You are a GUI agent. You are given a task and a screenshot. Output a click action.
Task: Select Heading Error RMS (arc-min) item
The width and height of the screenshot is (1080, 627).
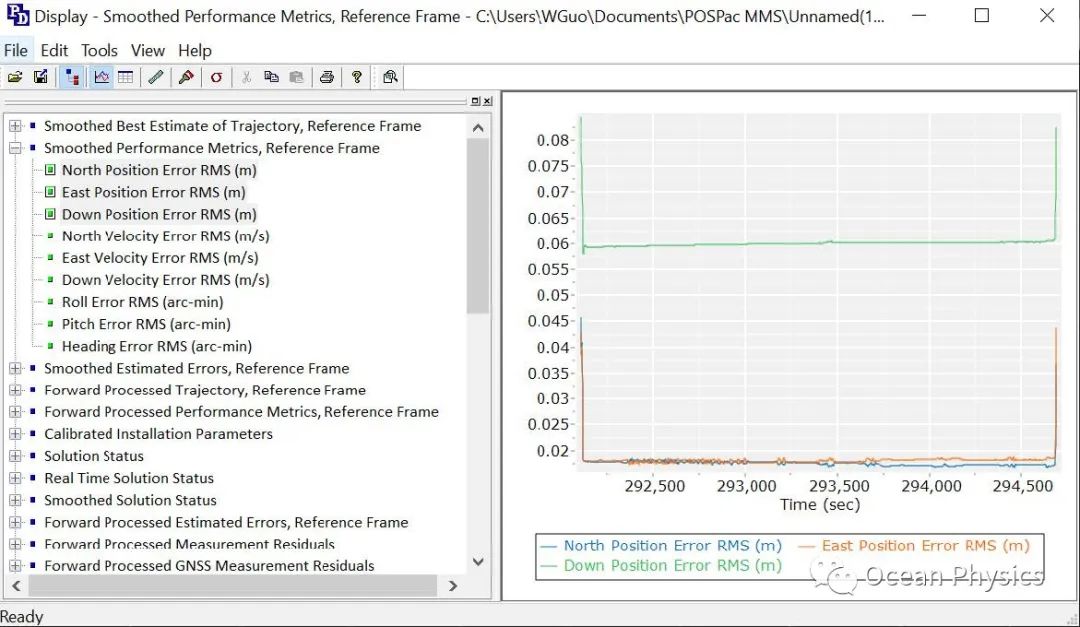156,346
